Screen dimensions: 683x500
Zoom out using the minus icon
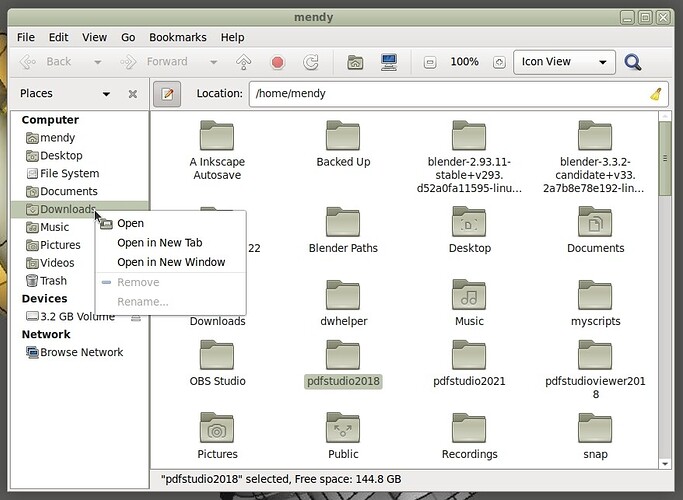coord(430,62)
